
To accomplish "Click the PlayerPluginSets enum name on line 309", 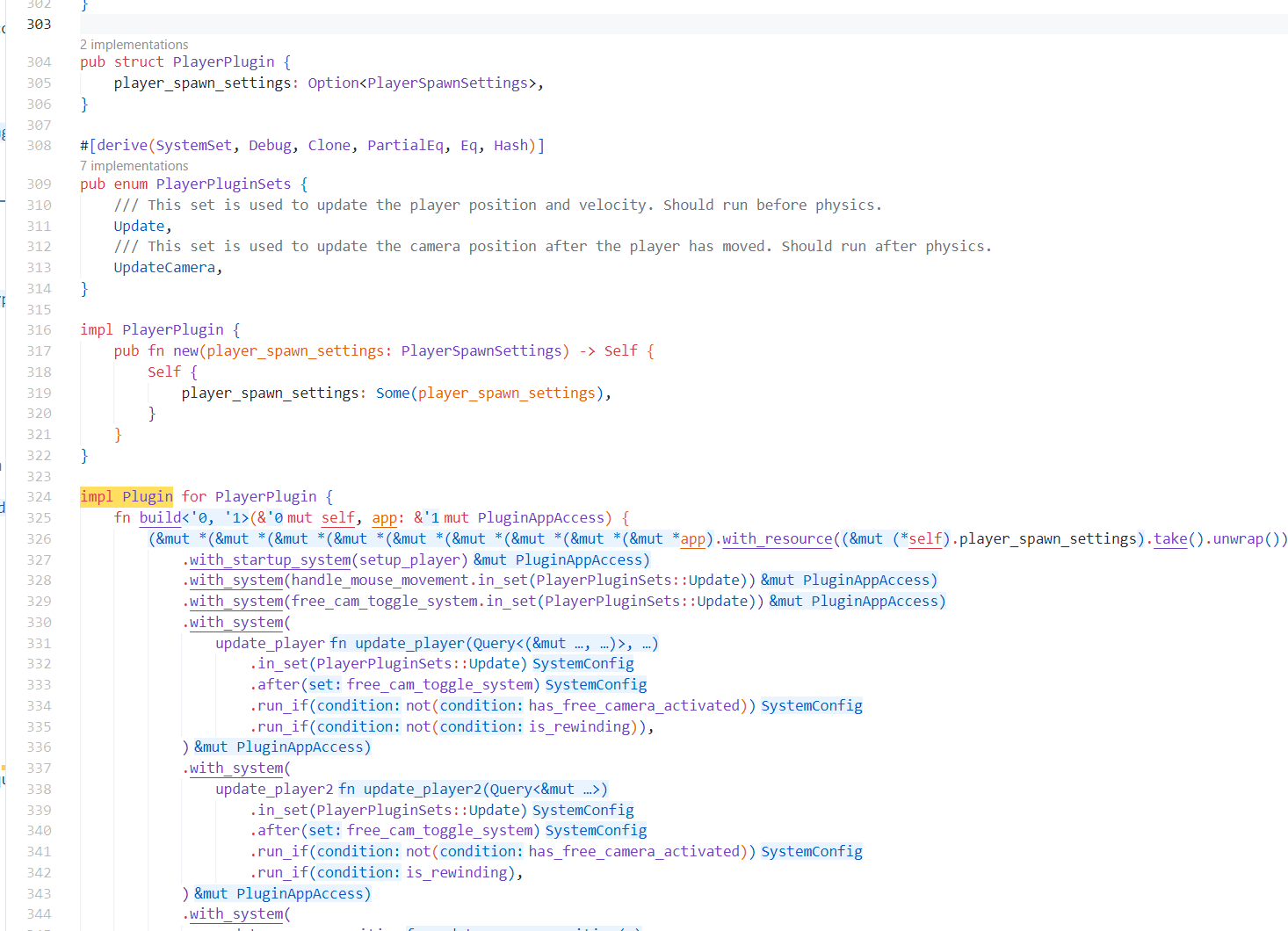I will click(224, 184).
